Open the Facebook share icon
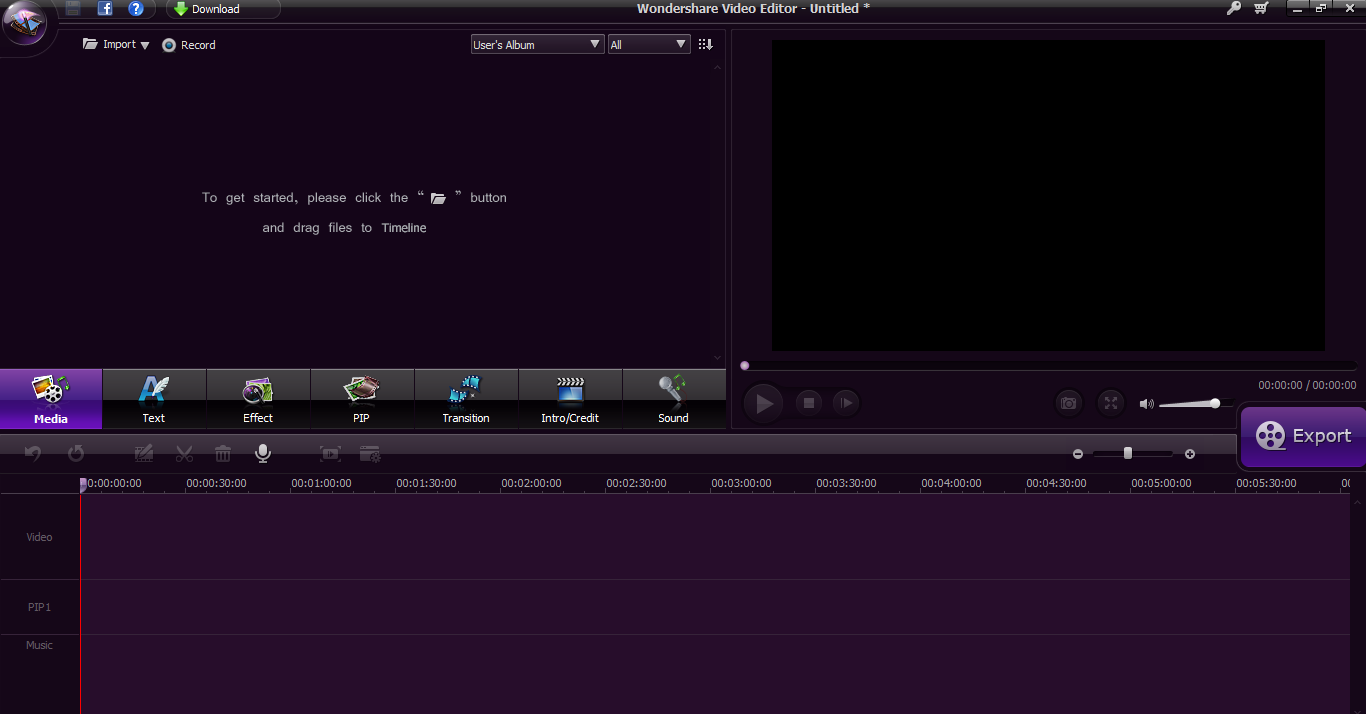This screenshot has height=714, width=1366. [x=105, y=9]
